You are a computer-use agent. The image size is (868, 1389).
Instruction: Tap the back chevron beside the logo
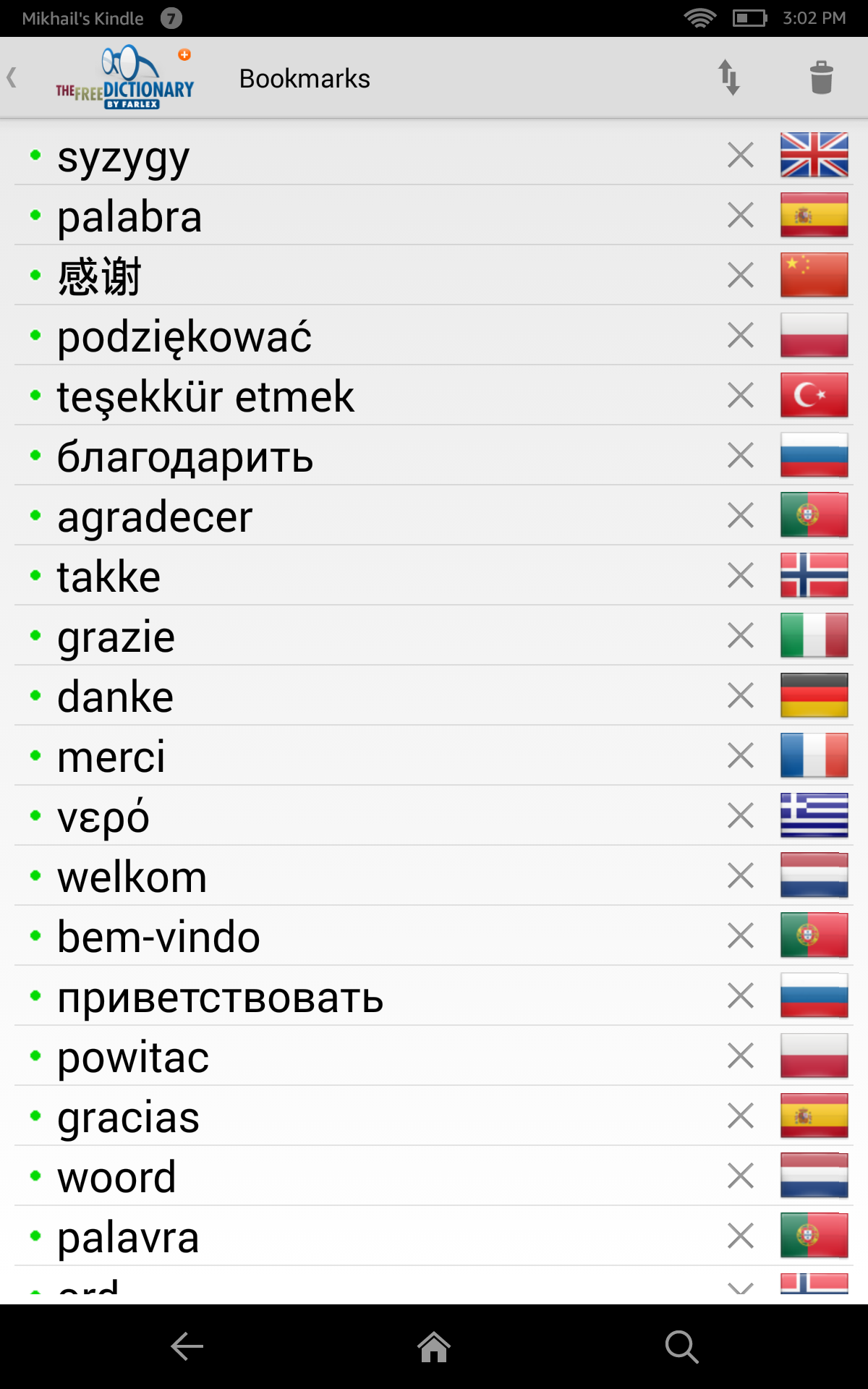pyautogui.click(x=12, y=77)
